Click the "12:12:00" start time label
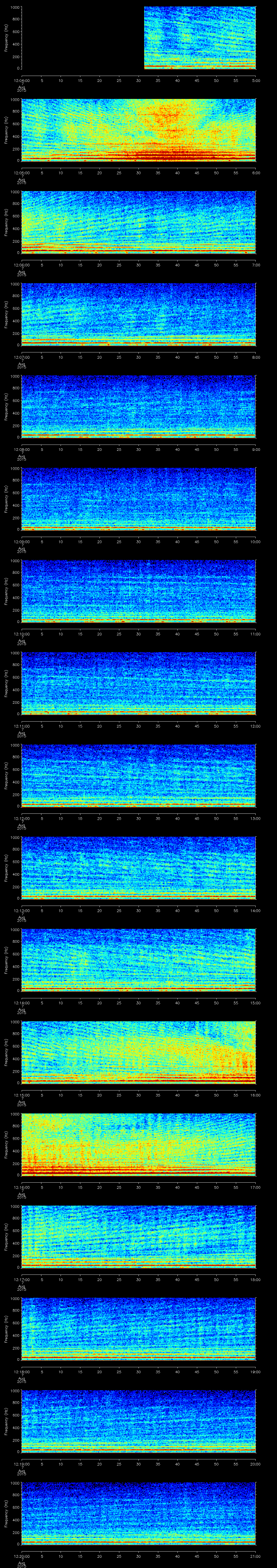 pyautogui.click(x=21, y=818)
